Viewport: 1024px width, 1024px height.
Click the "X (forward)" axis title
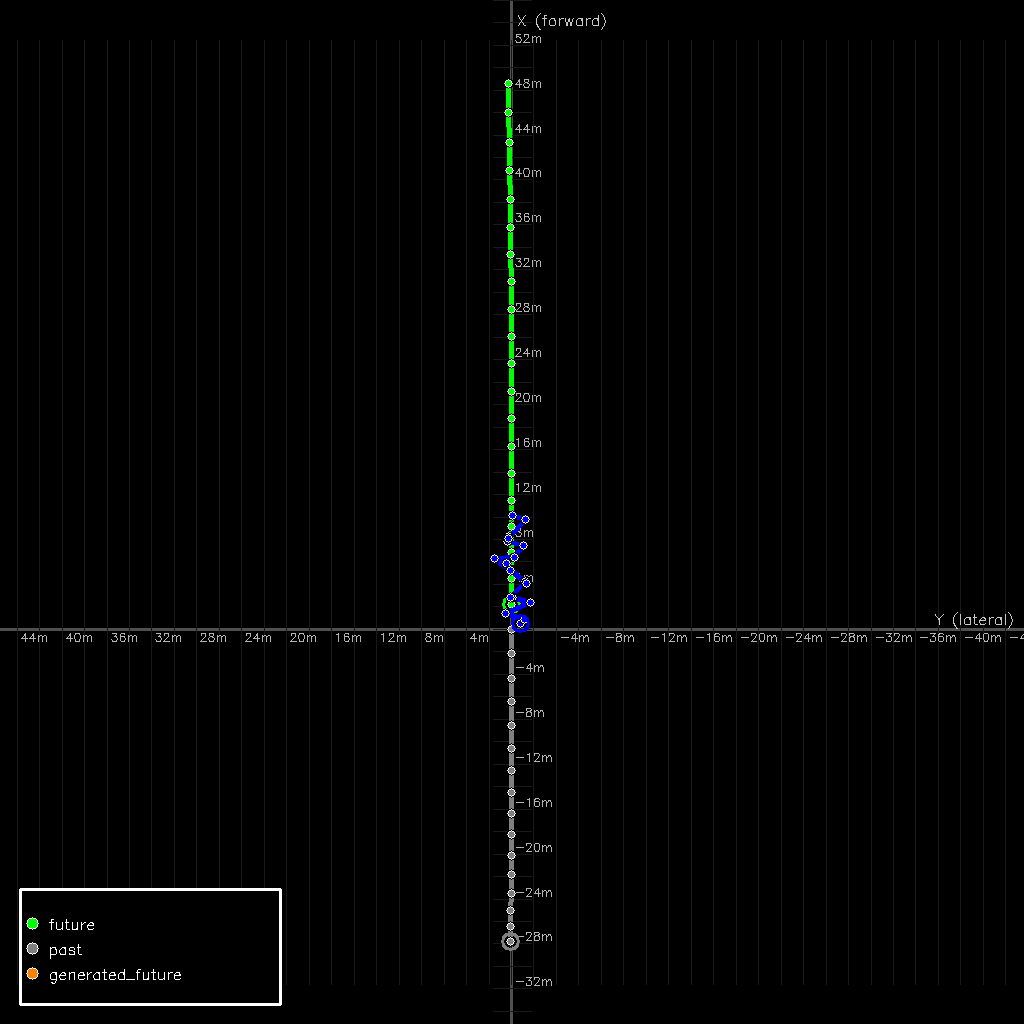click(562, 21)
